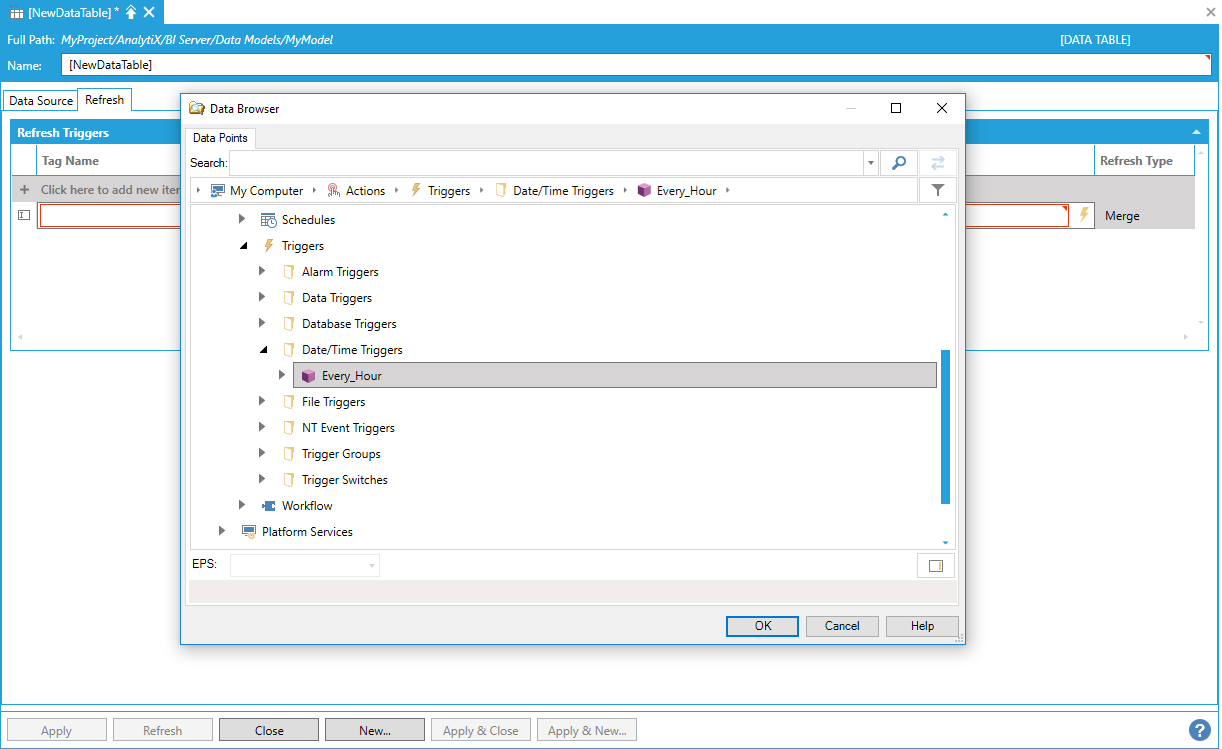
Task: Expand the Platform Services node
Action: click(222, 531)
